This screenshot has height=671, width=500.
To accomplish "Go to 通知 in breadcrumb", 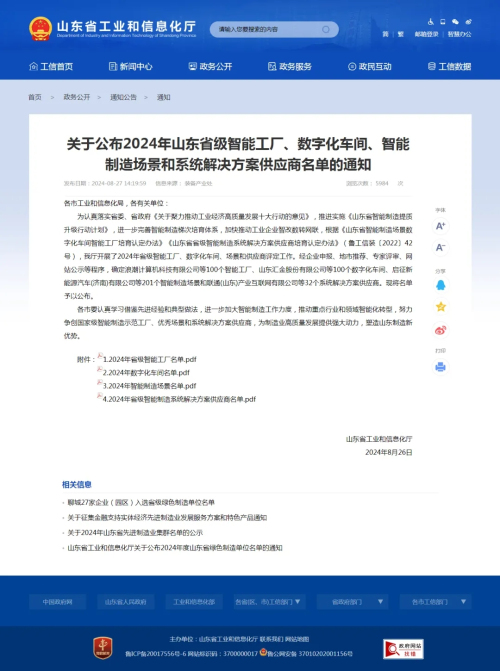I will point(164,97).
